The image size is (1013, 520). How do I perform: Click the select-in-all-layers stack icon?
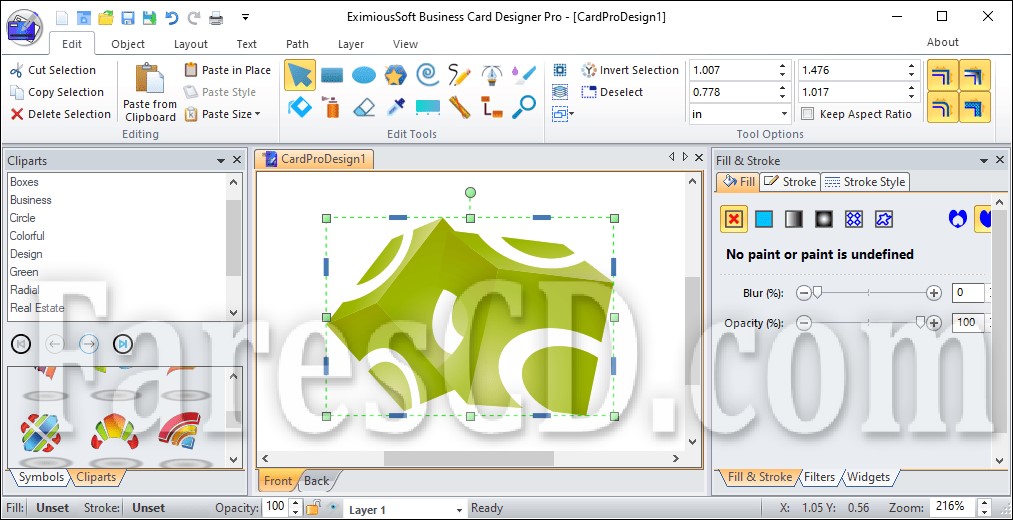pos(560,92)
